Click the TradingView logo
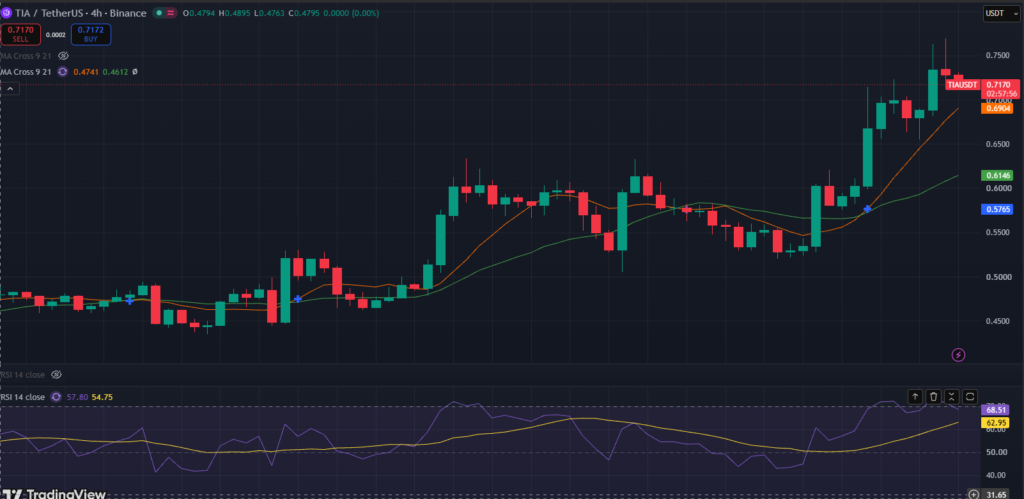The image size is (1024, 499). (x=53, y=494)
